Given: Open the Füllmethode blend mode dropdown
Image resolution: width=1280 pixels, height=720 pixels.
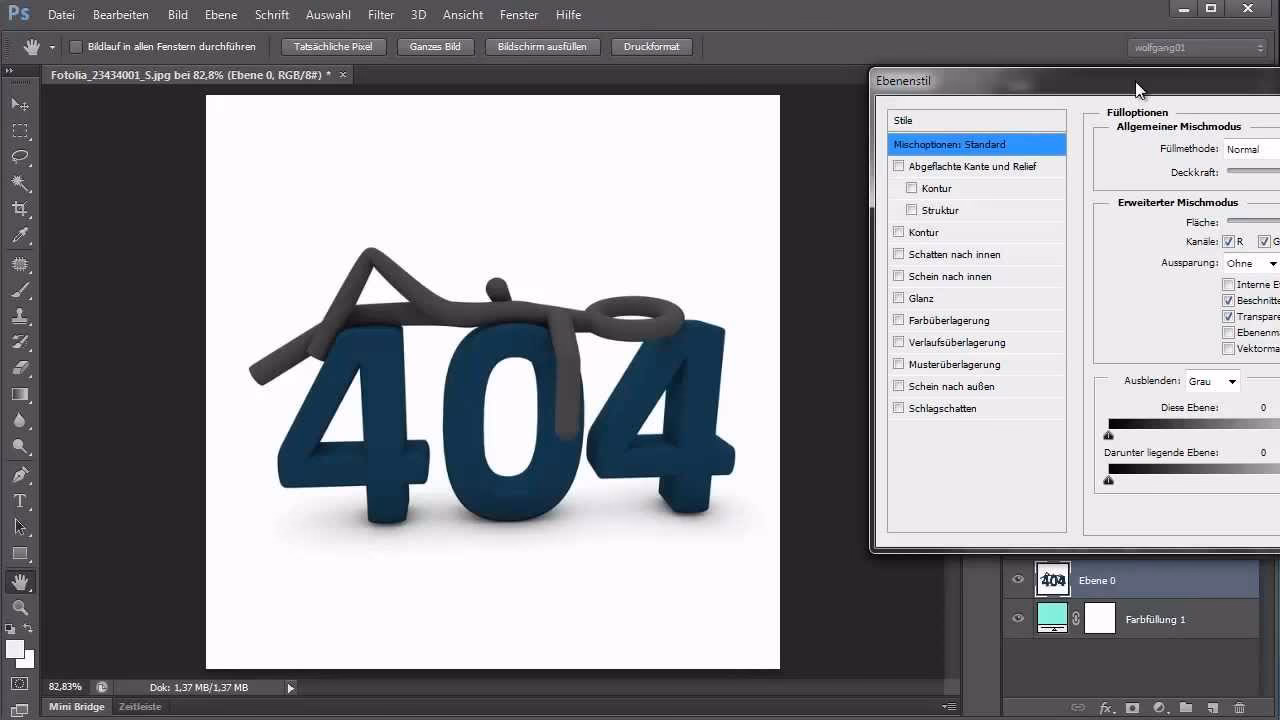Looking at the screenshot, I should tap(1252, 149).
